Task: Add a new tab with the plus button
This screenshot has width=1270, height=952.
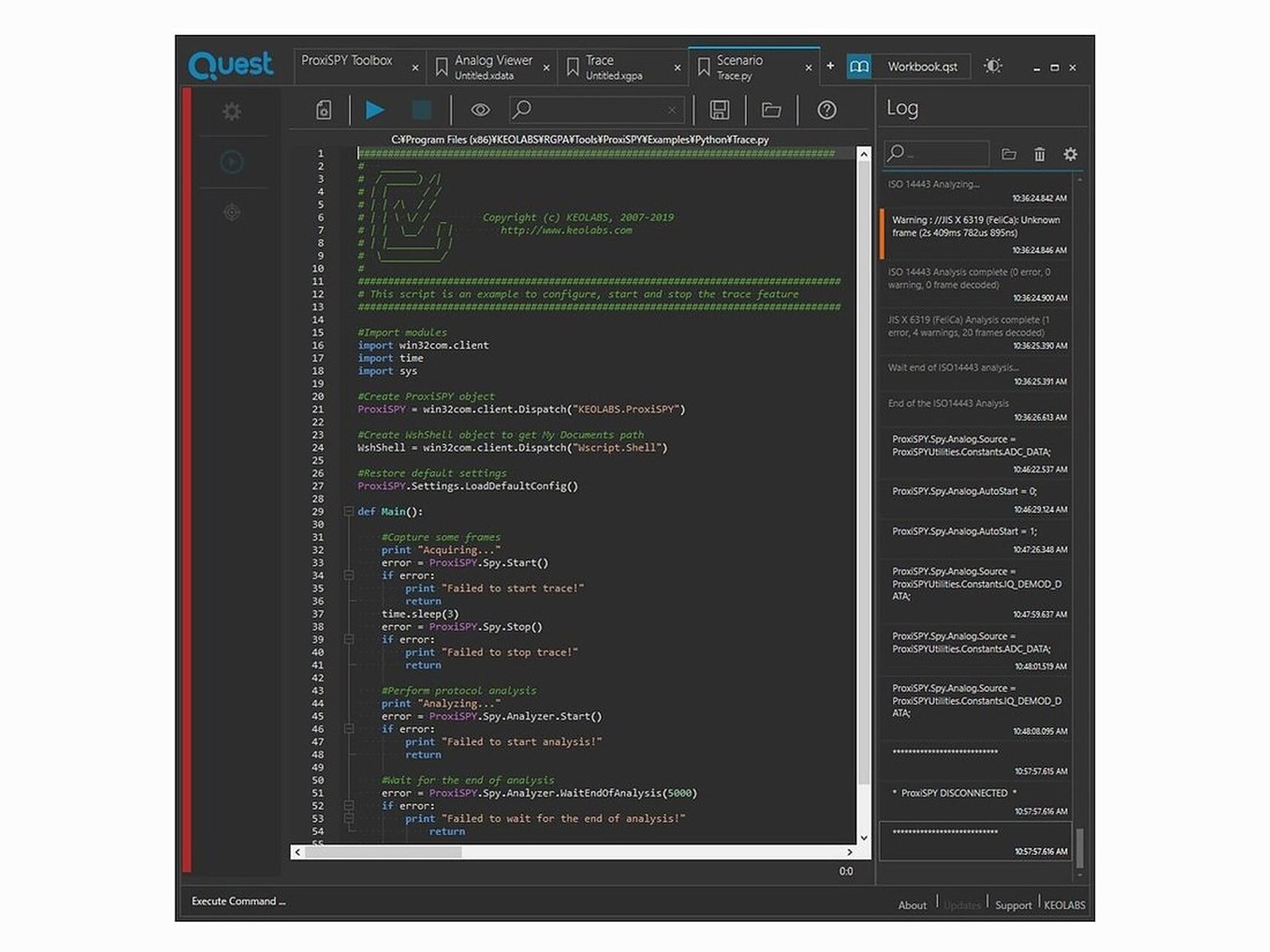Action: (830, 66)
